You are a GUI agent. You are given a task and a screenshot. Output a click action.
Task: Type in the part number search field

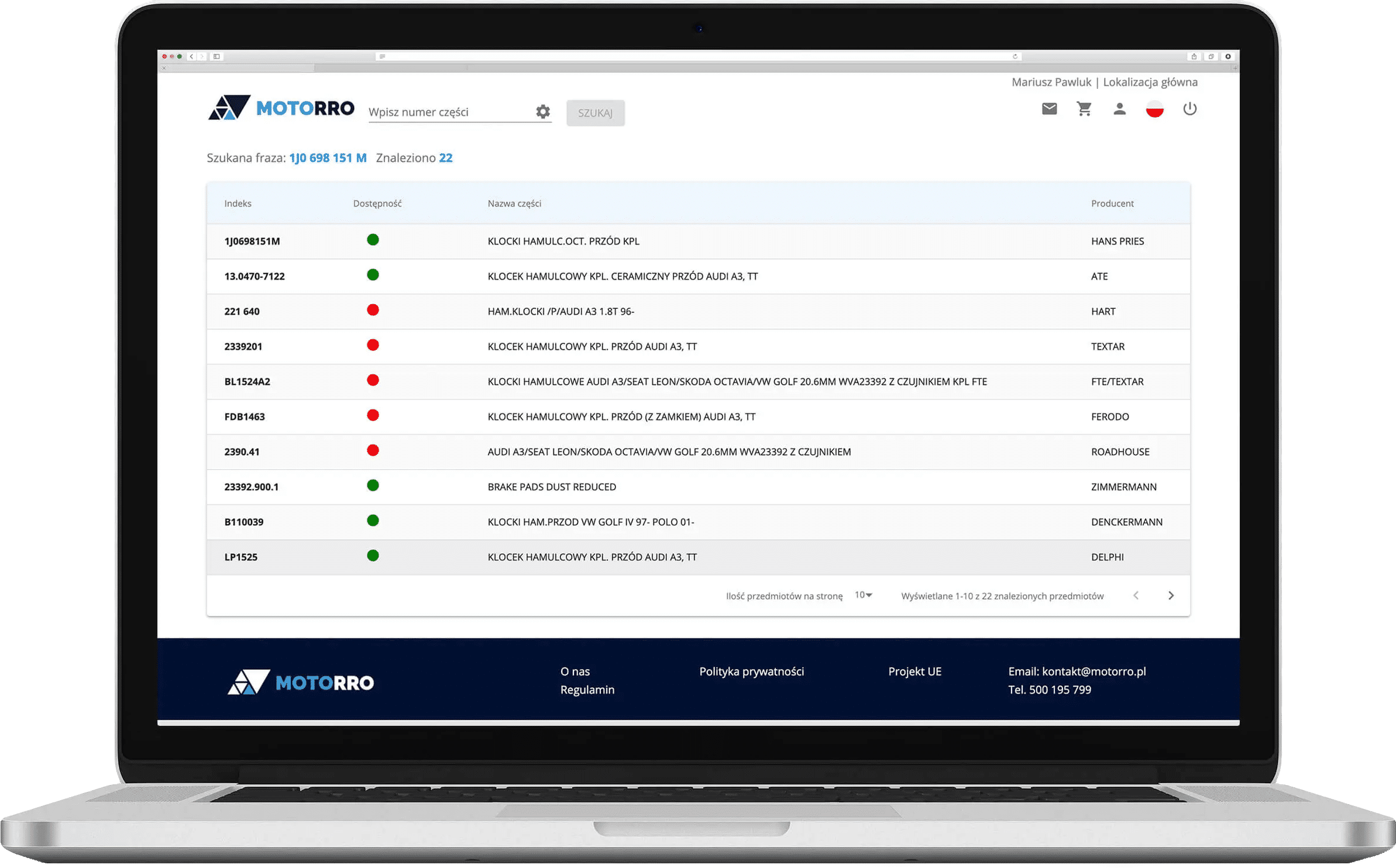(x=449, y=112)
